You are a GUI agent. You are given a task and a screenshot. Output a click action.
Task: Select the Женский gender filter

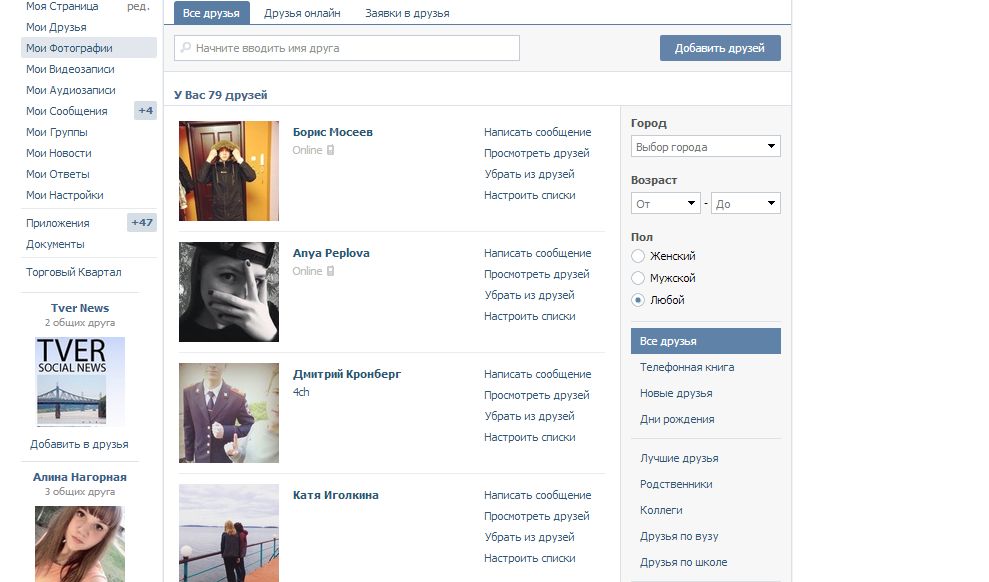[x=638, y=257]
